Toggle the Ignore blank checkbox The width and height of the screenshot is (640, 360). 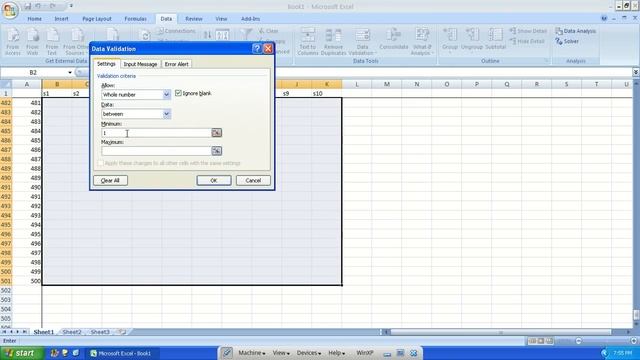tap(178, 93)
